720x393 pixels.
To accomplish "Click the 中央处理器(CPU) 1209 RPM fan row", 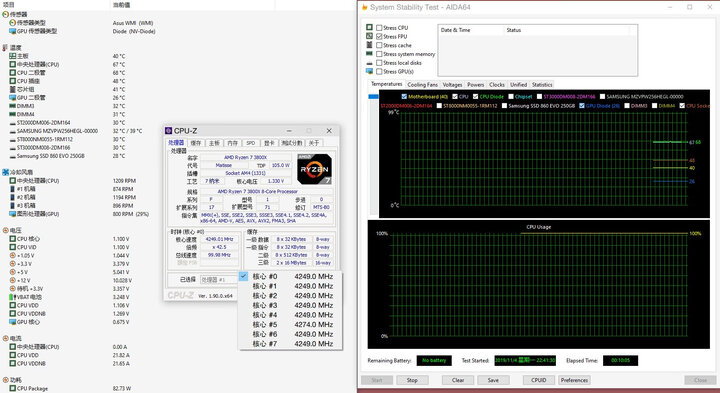I will tap(73, 181).
